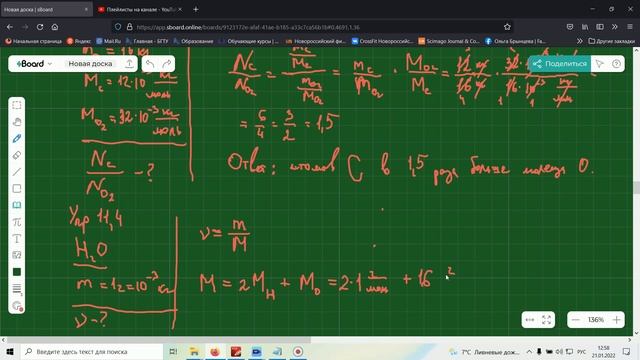Image resolution: width=640 pixels, height=360 pixels.
Task: Zoom out with the minus button
Action: (576, 320)
